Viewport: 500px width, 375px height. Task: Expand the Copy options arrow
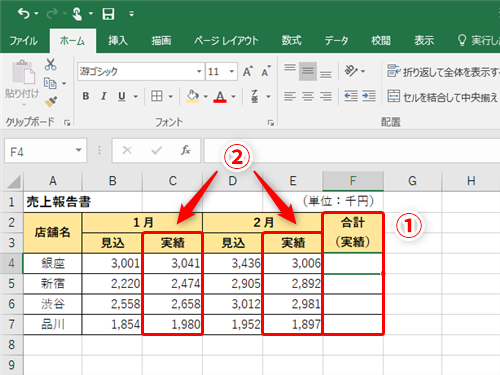tap(64, 83)
